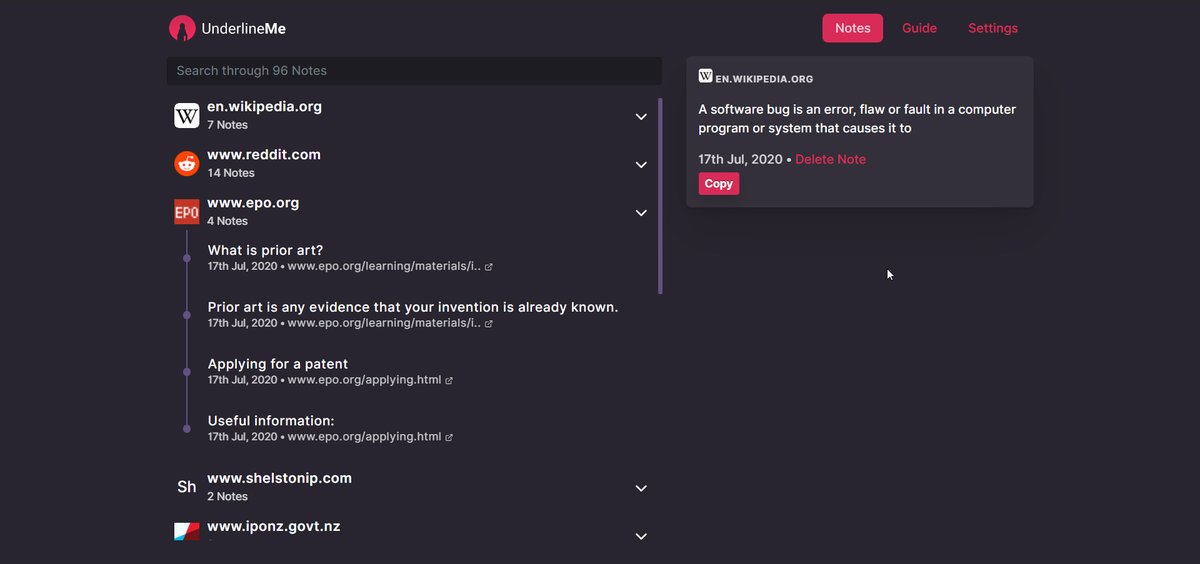Viewport: 1200px width, 564px height.
Task: Click the www.shelstonip.com group title
Action: click(279, 478)
